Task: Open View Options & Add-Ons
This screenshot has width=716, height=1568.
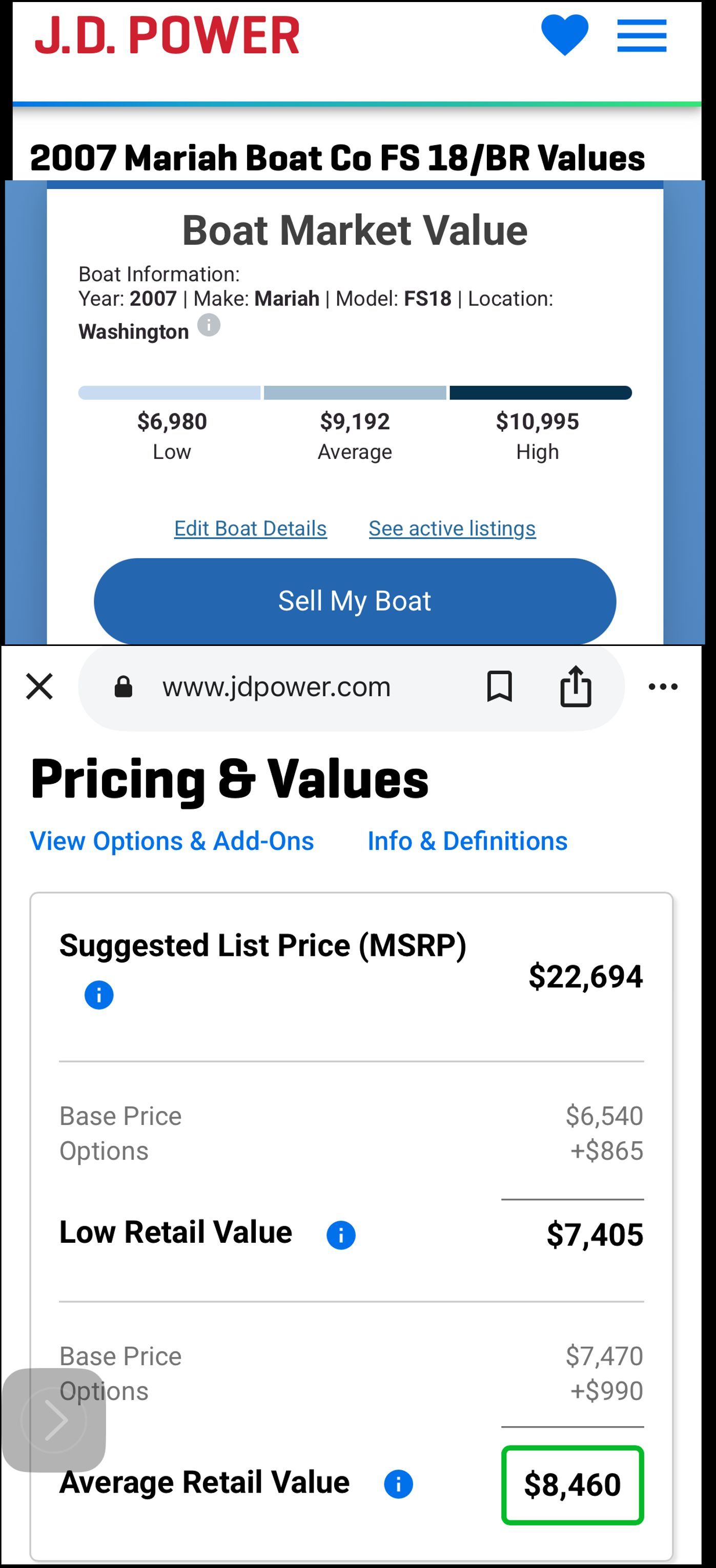Action: pyautogui.click(x=172, y=841)
